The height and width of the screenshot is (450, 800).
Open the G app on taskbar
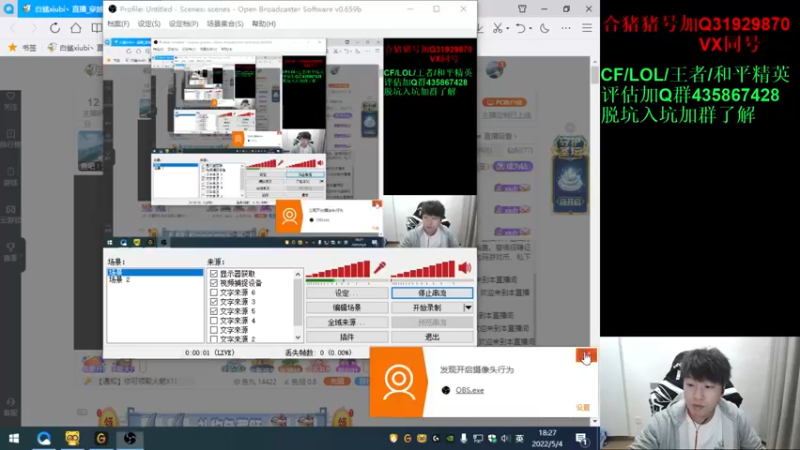(x=101, y=438)
